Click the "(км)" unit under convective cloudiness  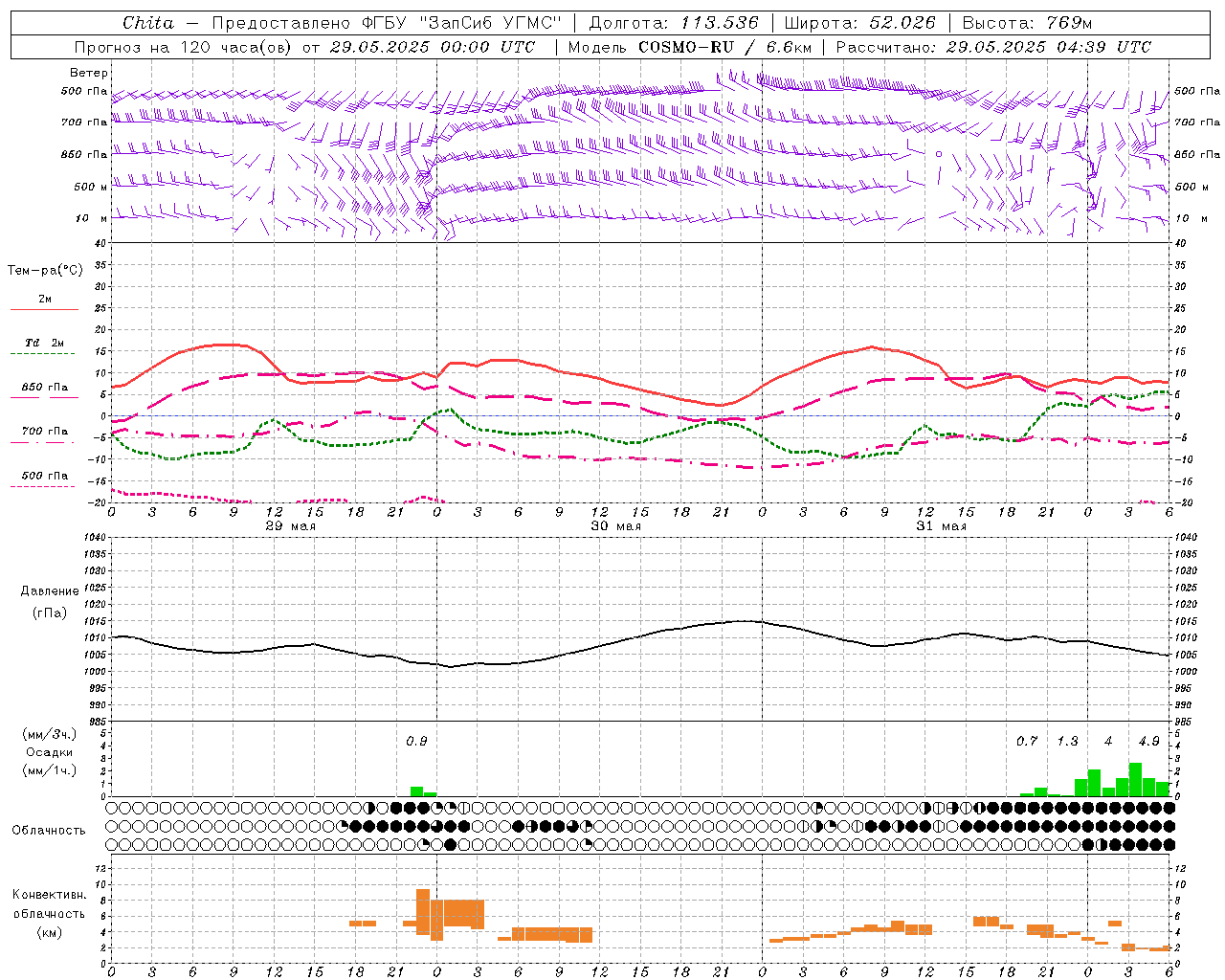[x=49, y=932]
